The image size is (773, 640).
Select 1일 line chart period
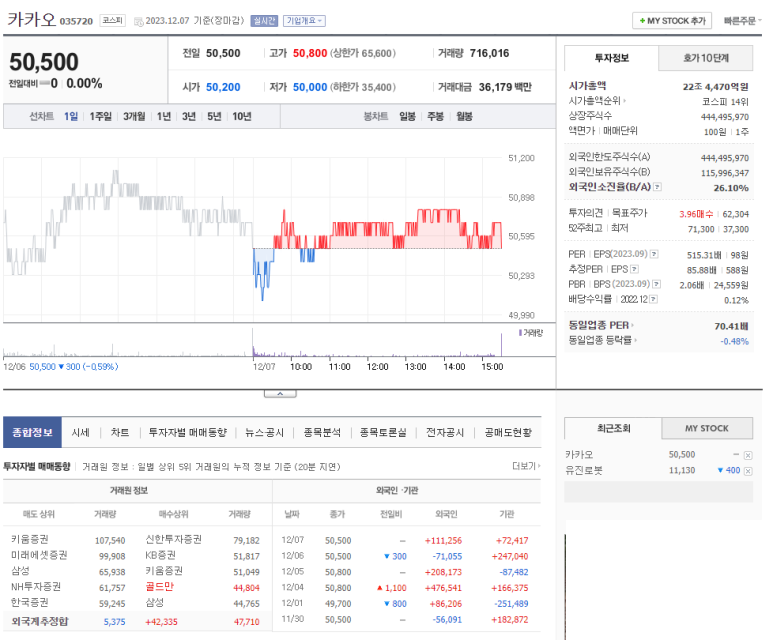coord(71,116)
